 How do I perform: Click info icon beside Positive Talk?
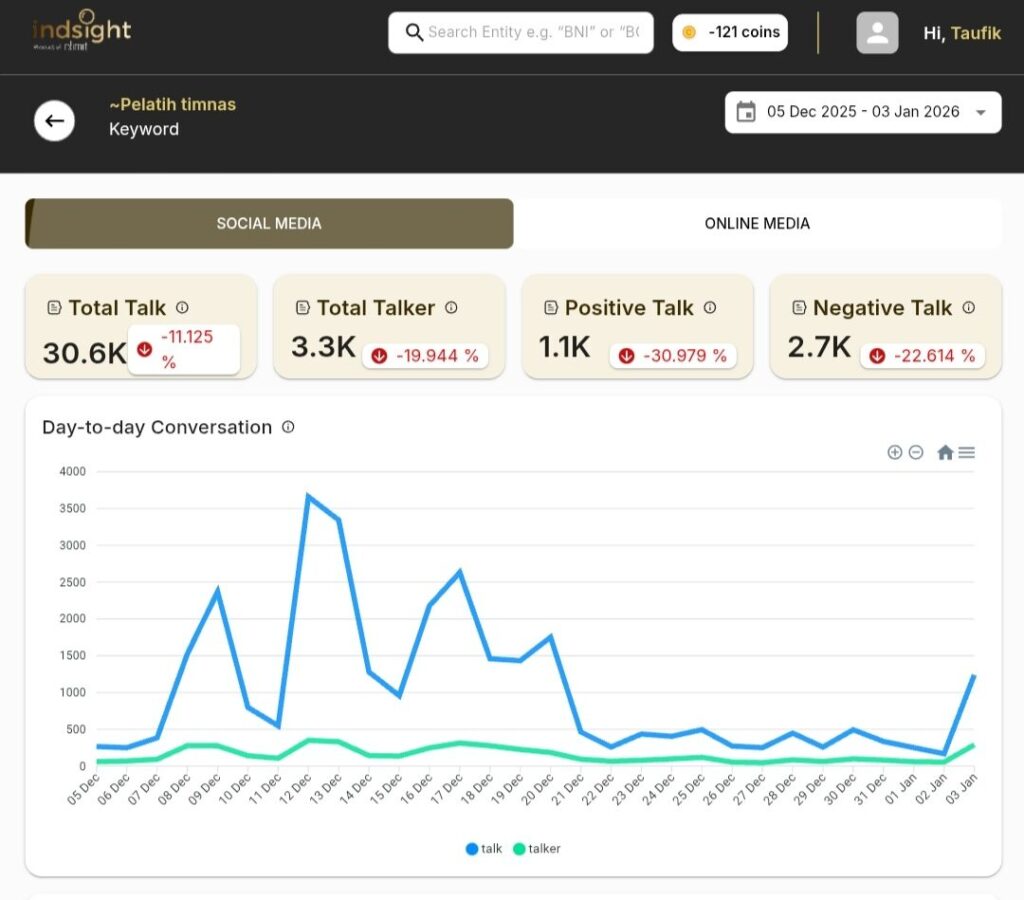(710, 308)
